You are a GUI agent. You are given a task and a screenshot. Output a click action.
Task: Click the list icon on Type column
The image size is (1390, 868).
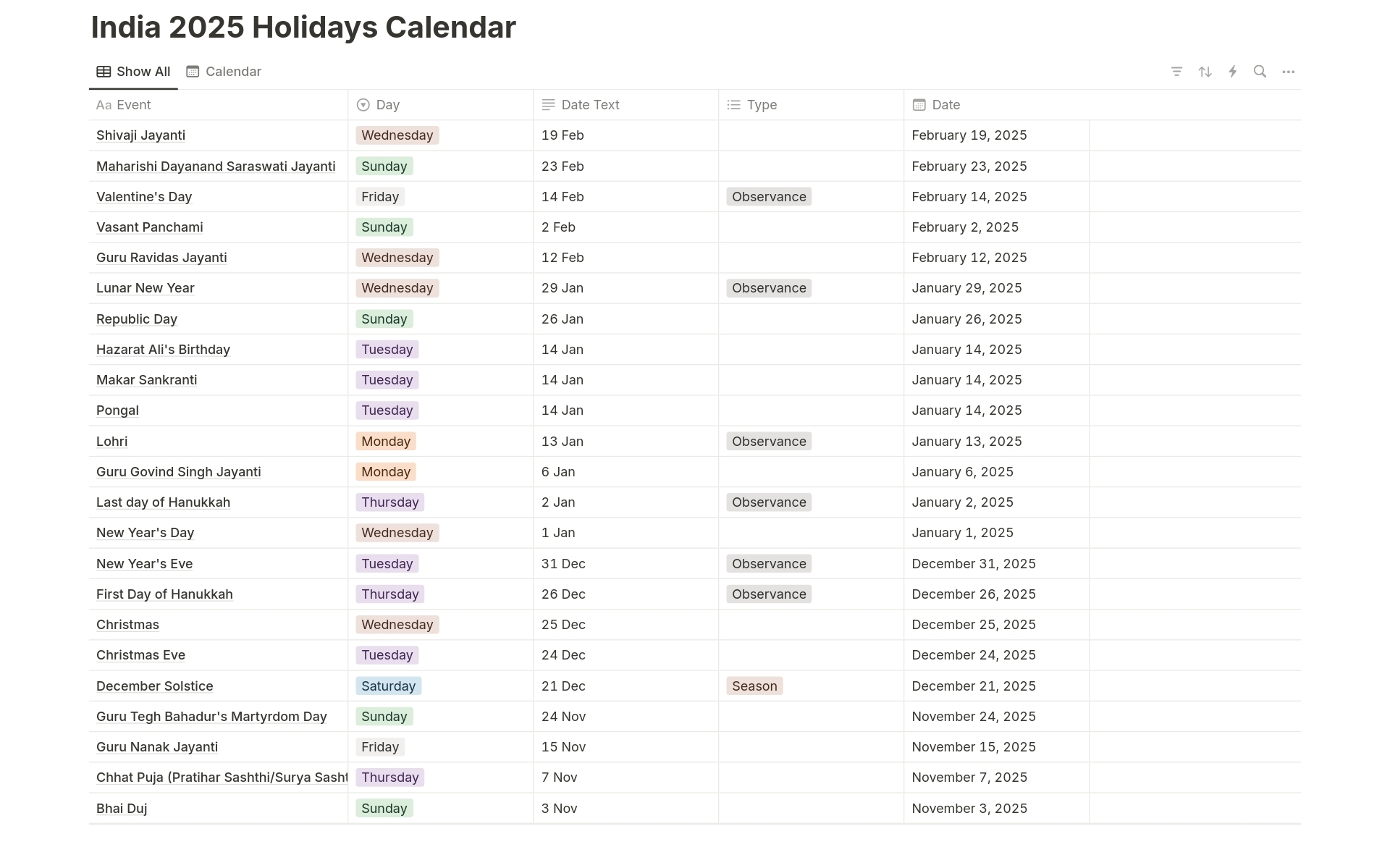tap(733, 105)
